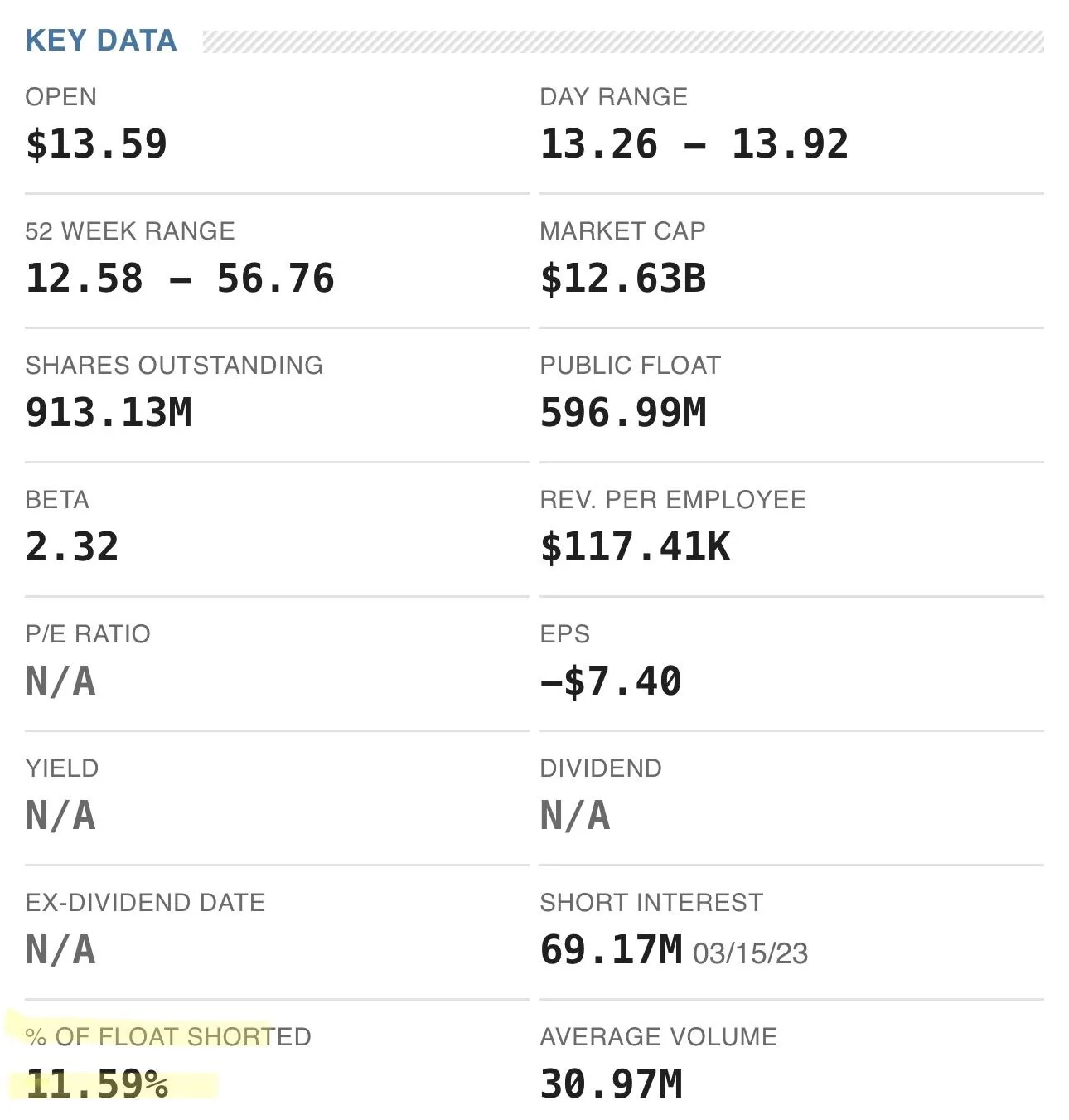Click the DIVIDEND N/A value
This screenshot has height=1120, width=1069.
click(x=575, y=816)
